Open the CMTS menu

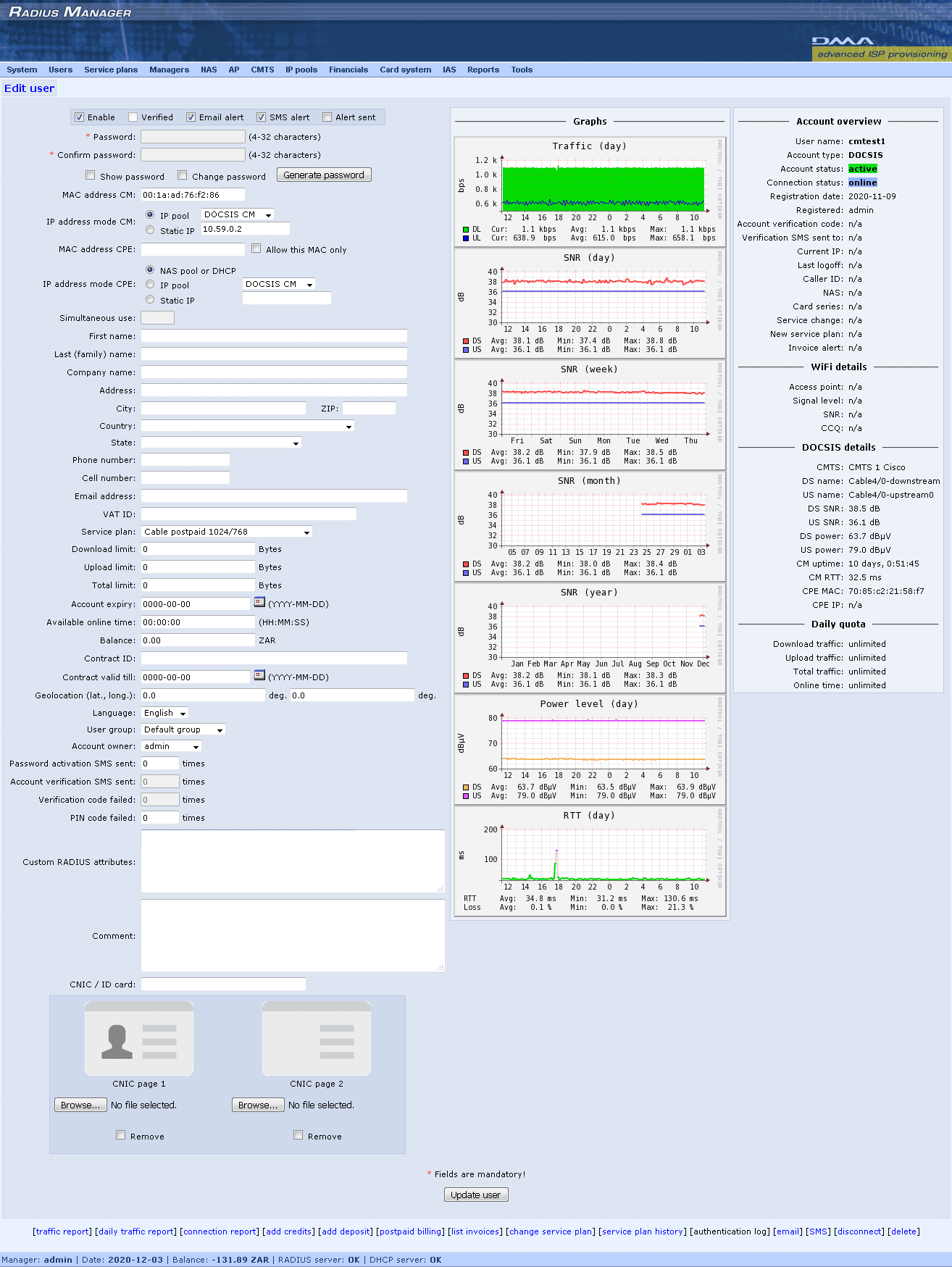click(x=262, y=70)
